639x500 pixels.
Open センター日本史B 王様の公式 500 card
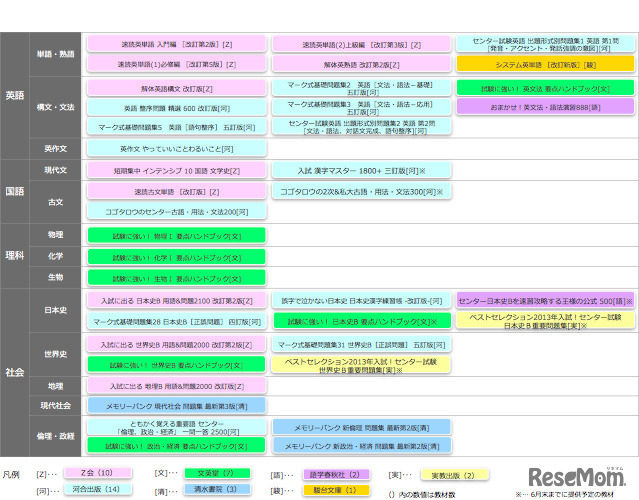(x=546, y=301)
